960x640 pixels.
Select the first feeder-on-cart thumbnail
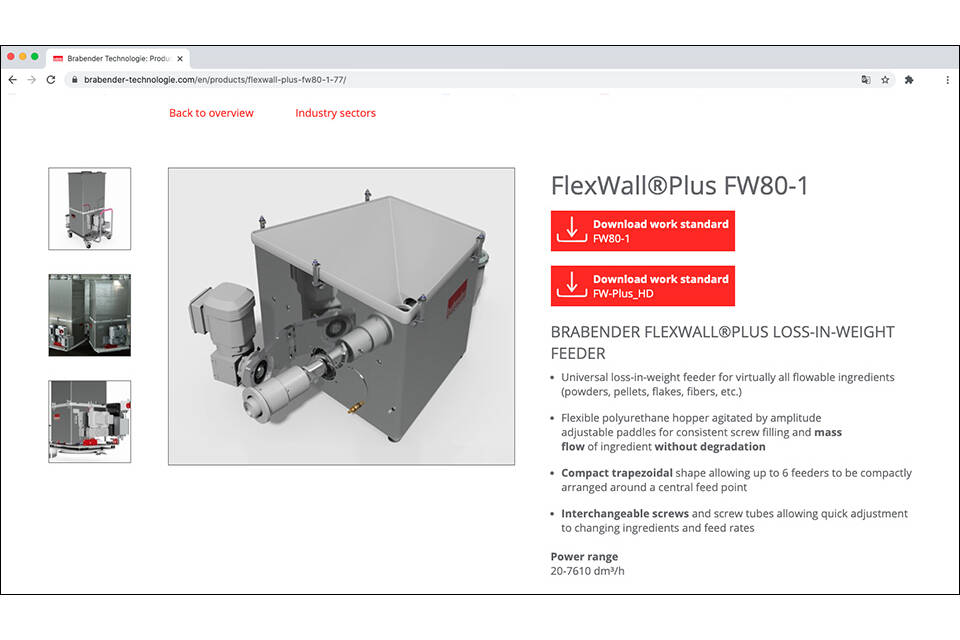tap(89, 208)
